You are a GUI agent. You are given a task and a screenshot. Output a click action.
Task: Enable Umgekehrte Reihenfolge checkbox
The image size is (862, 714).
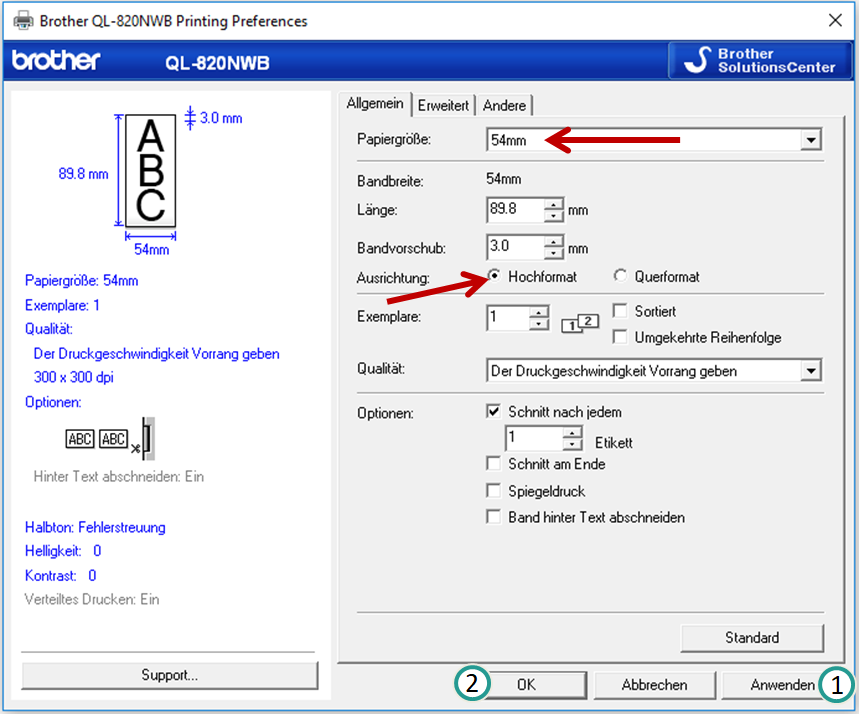pos(620,336)
